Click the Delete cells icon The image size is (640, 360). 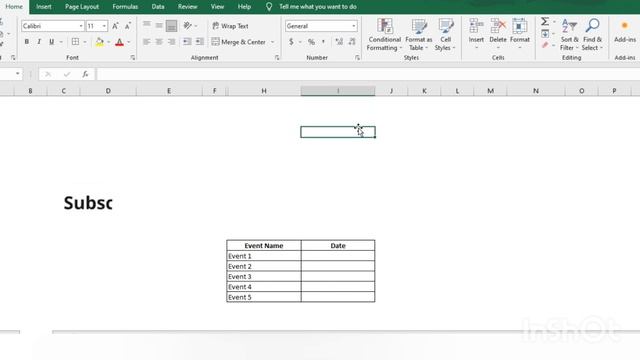tap(498, 26)
